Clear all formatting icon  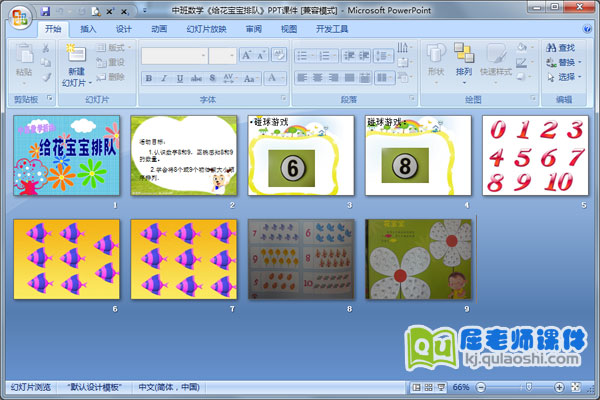pyautogui.click(x=279, y=55)
